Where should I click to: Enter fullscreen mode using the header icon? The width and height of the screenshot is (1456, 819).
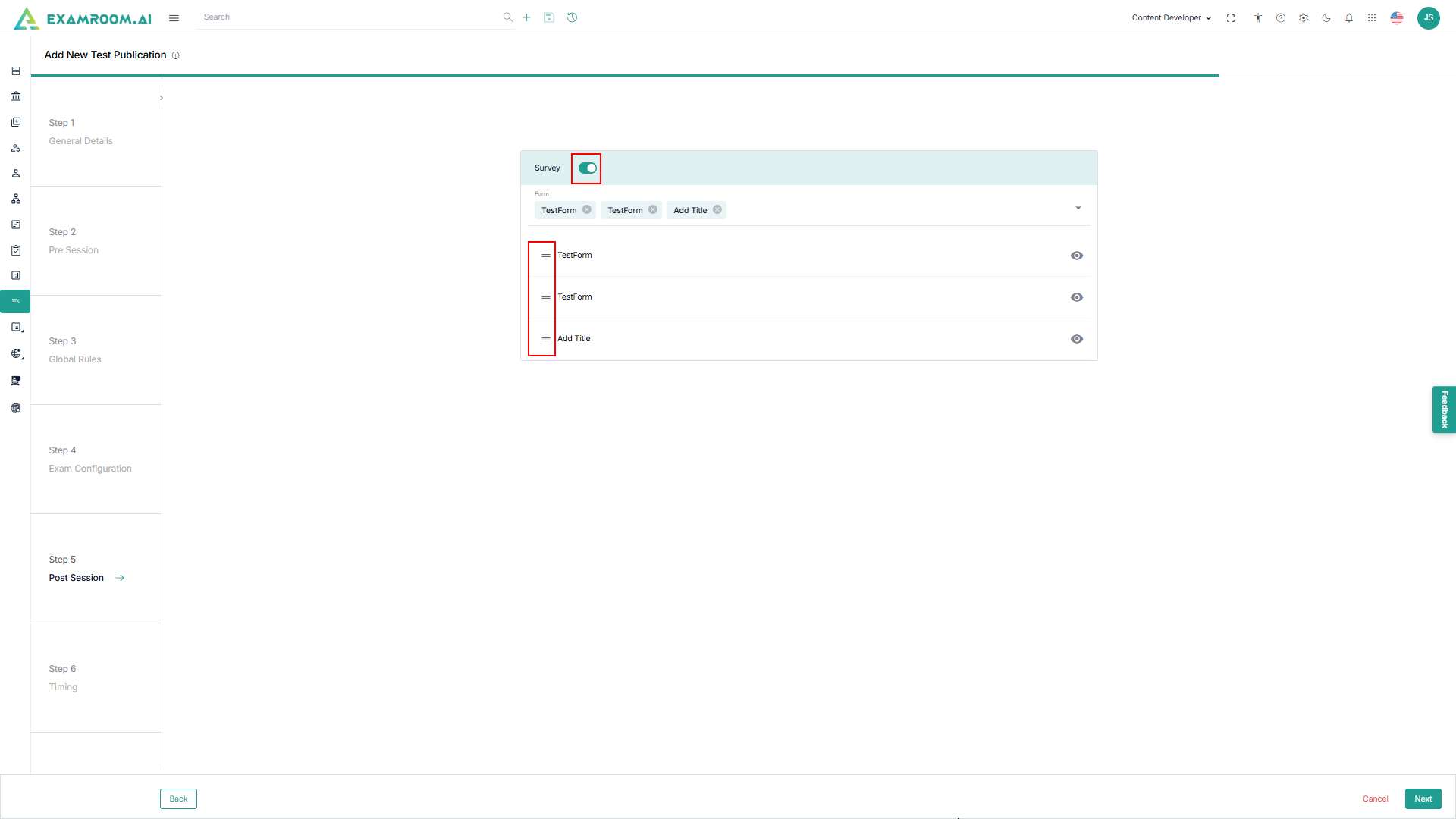tap(1231, 18)
